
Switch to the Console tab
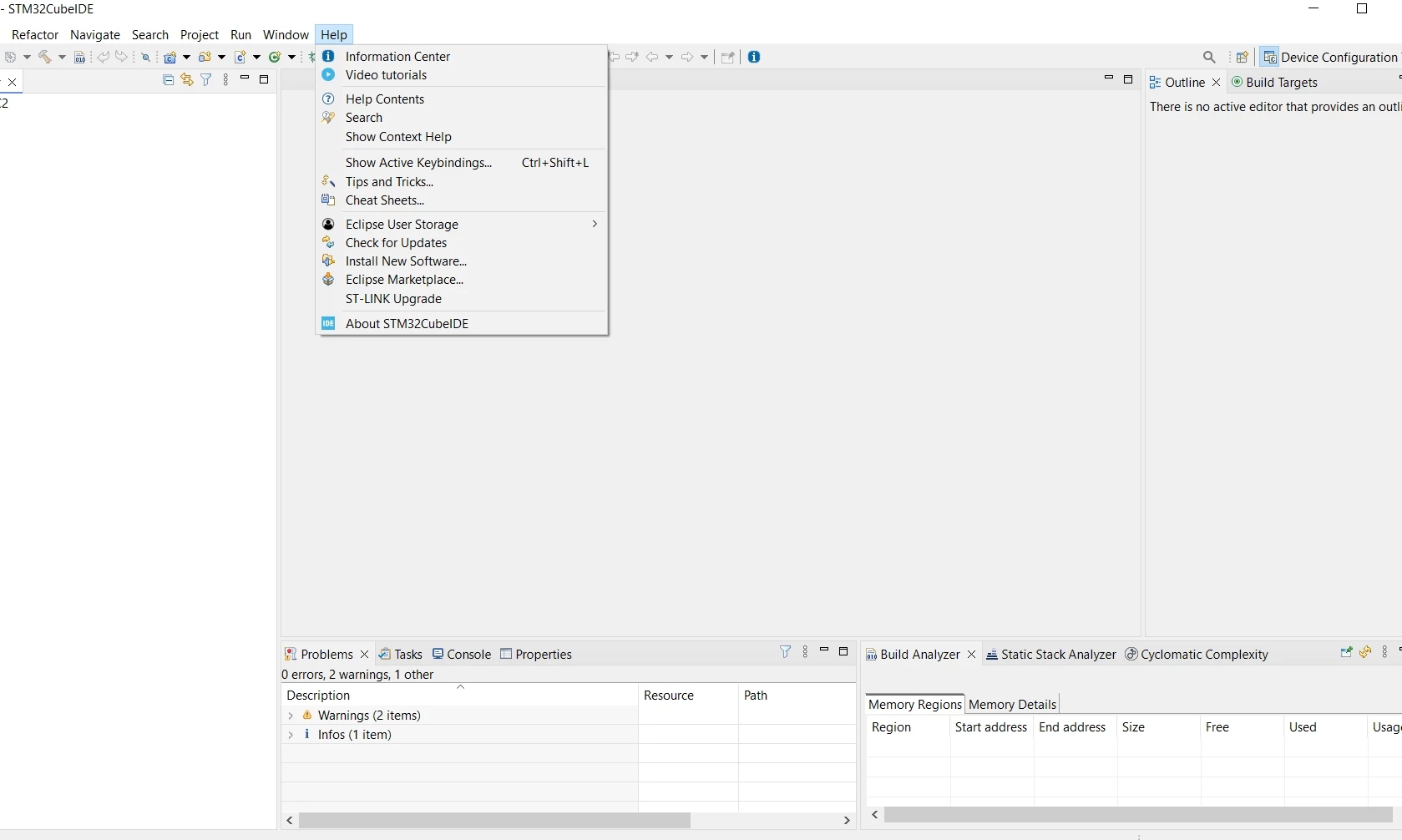(462, 655)
